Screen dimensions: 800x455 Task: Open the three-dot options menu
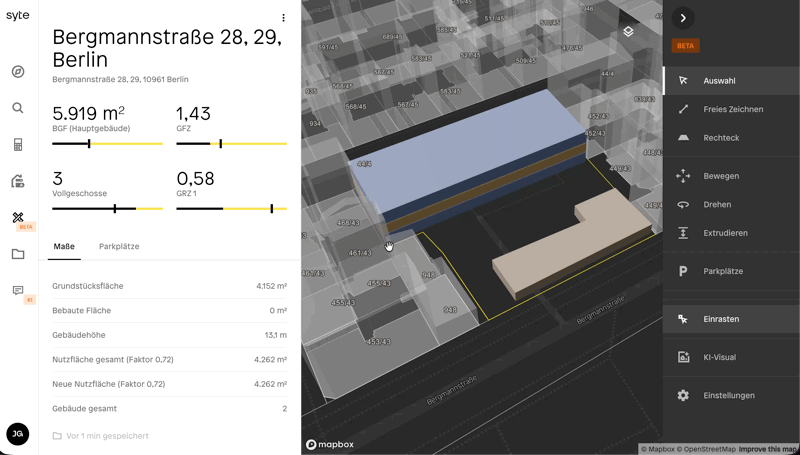coord(284,18)
